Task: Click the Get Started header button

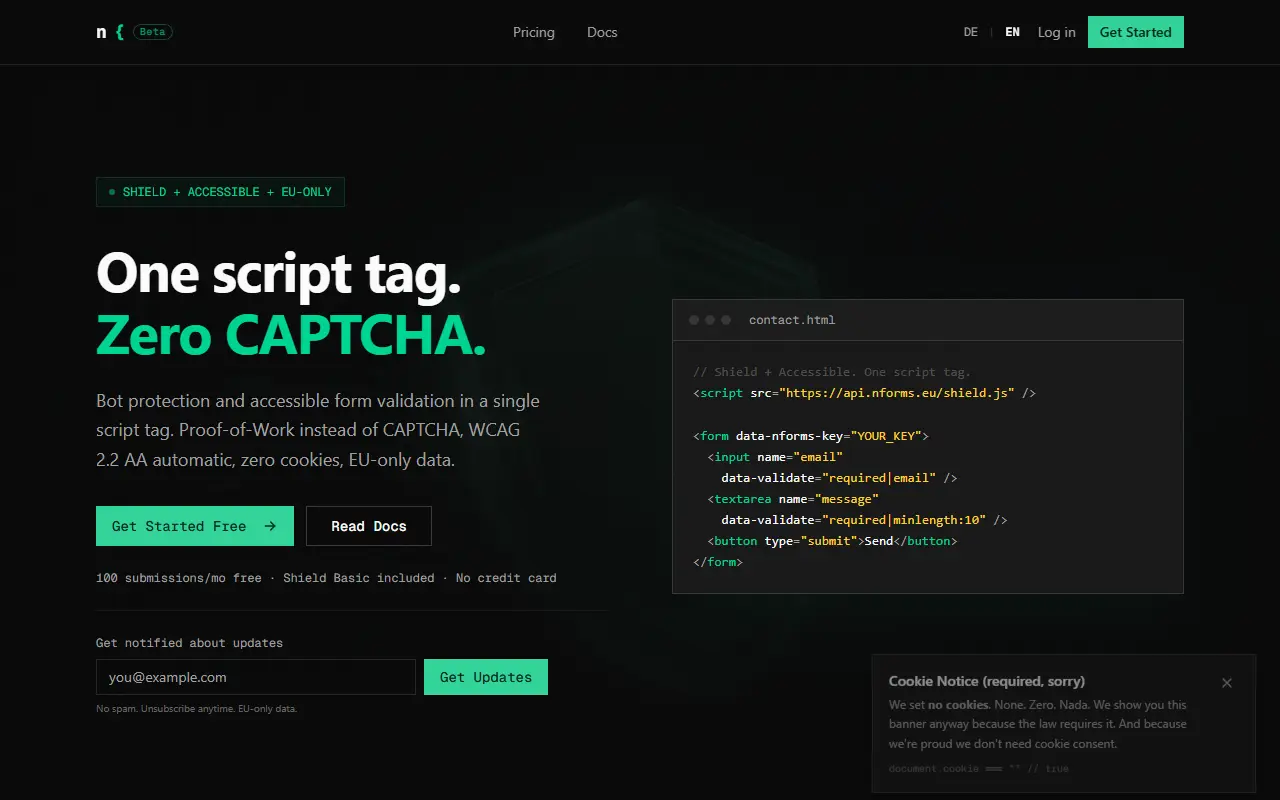Action: [1136, 32]
